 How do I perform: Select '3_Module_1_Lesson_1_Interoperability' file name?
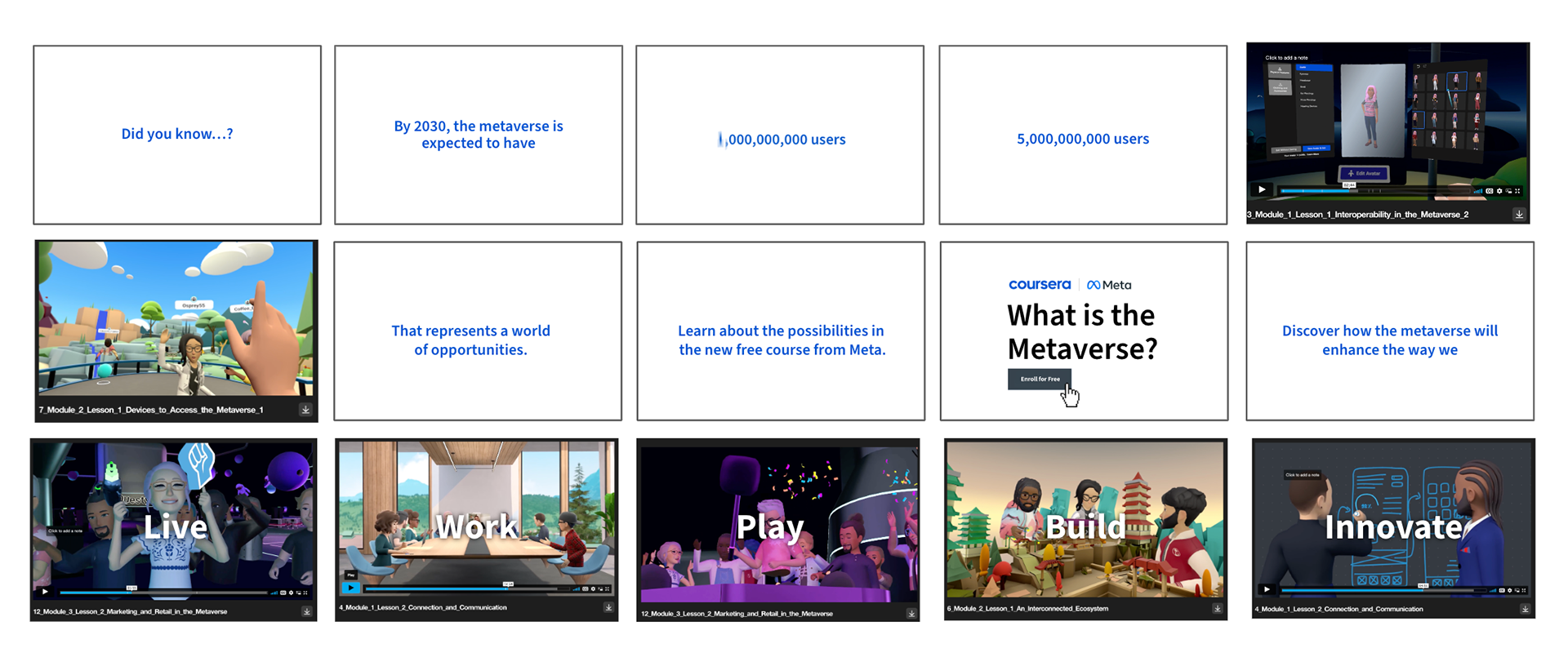[x=1357, y=215]
